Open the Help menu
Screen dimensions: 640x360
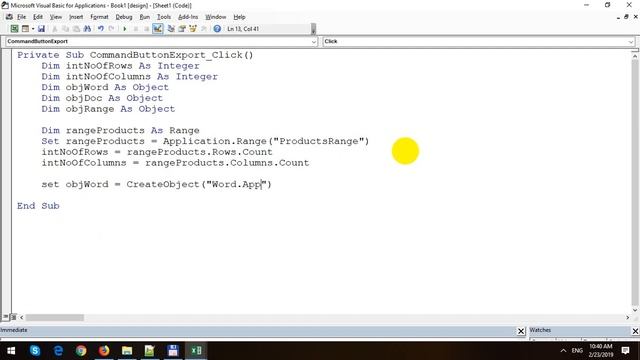pyautogui.click(x=239, y=17)
